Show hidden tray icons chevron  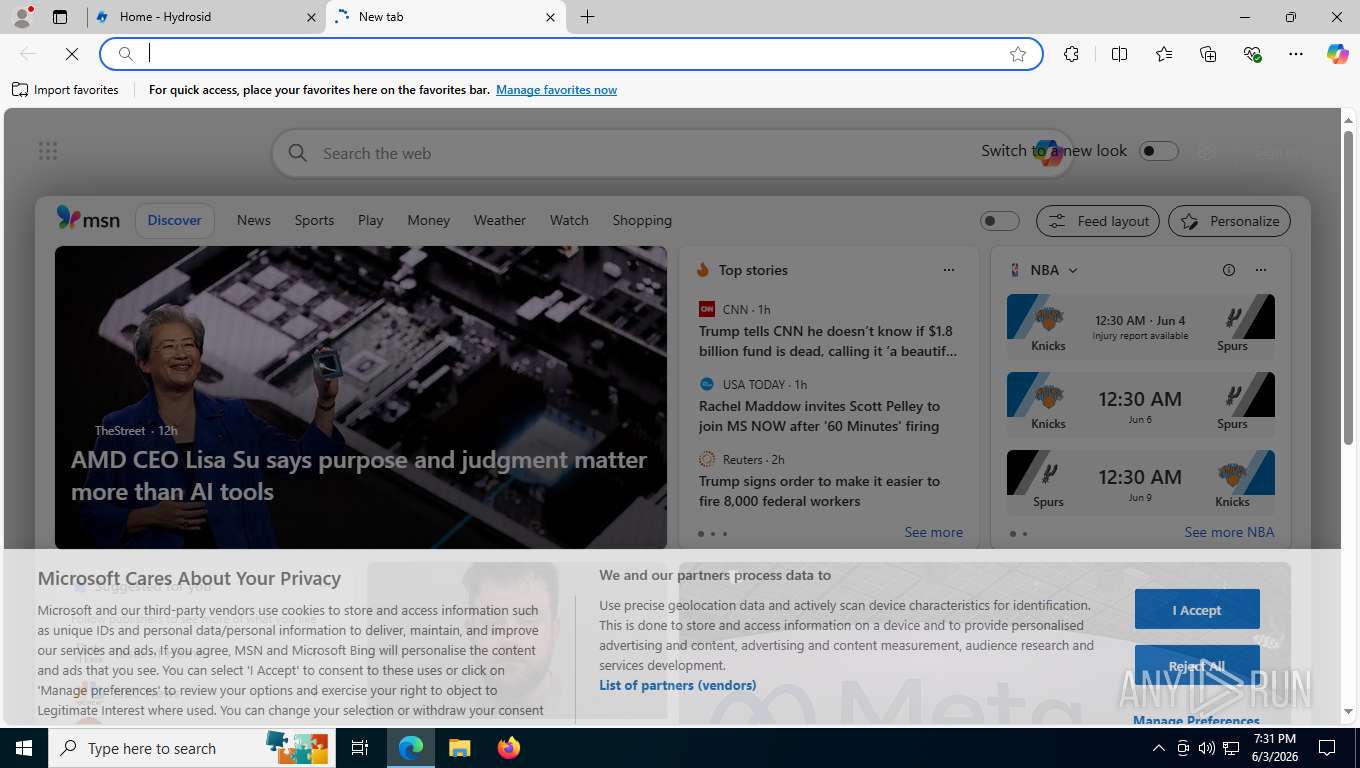[1159, 748]
